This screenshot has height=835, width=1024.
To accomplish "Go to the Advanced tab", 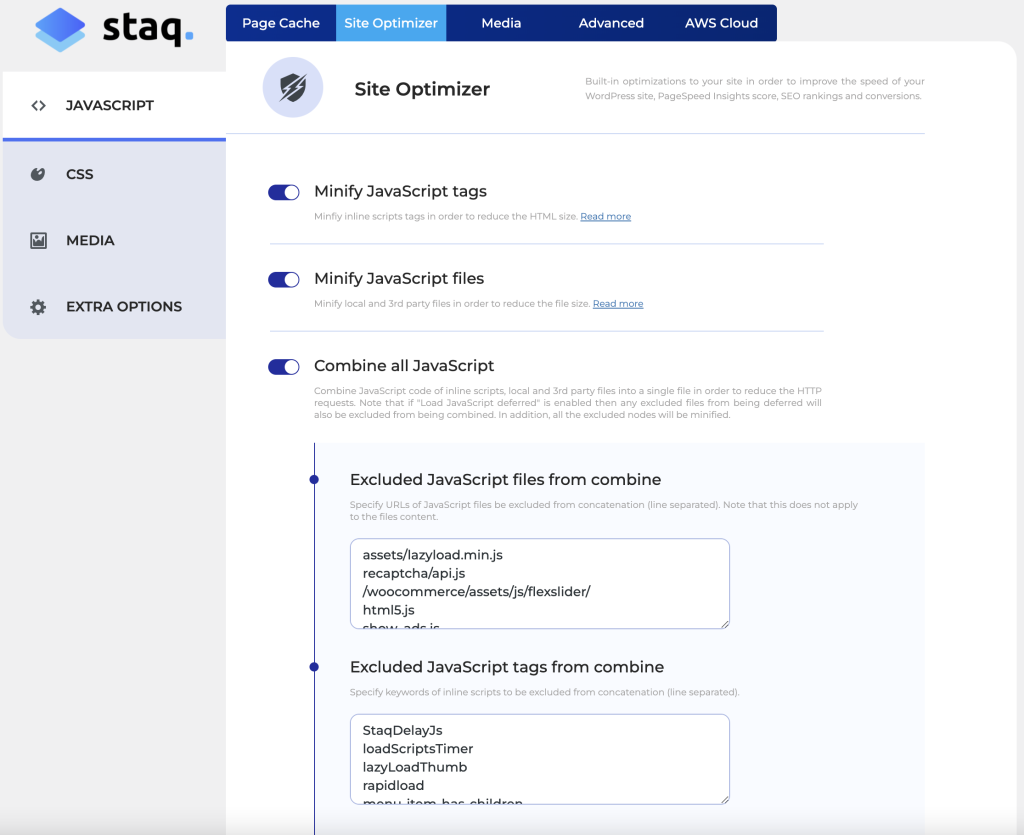I will (611, 23).
